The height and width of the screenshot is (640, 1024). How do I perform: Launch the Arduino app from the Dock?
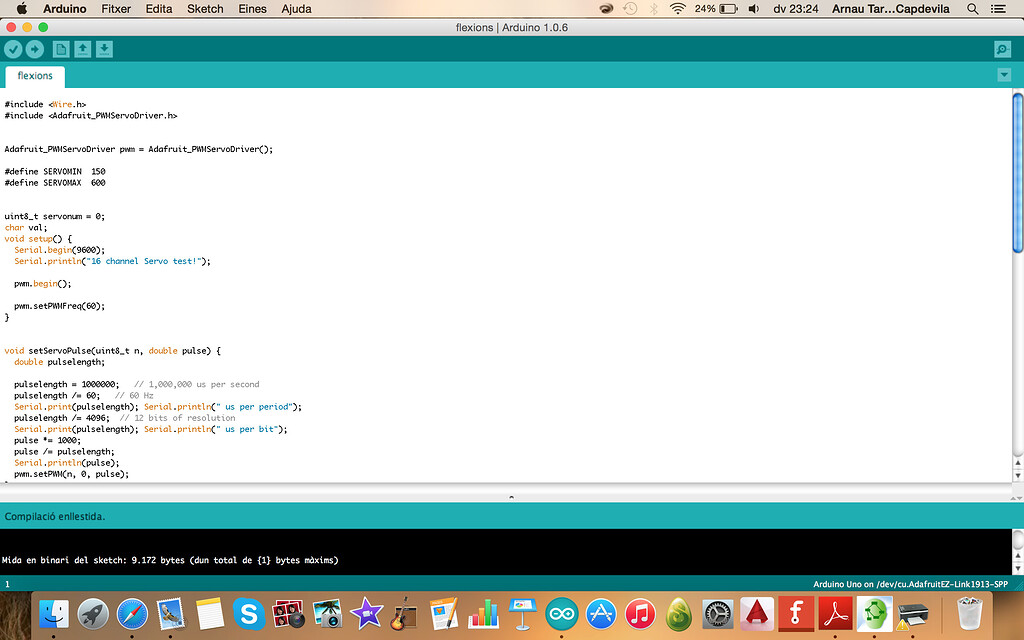(560, 612)
